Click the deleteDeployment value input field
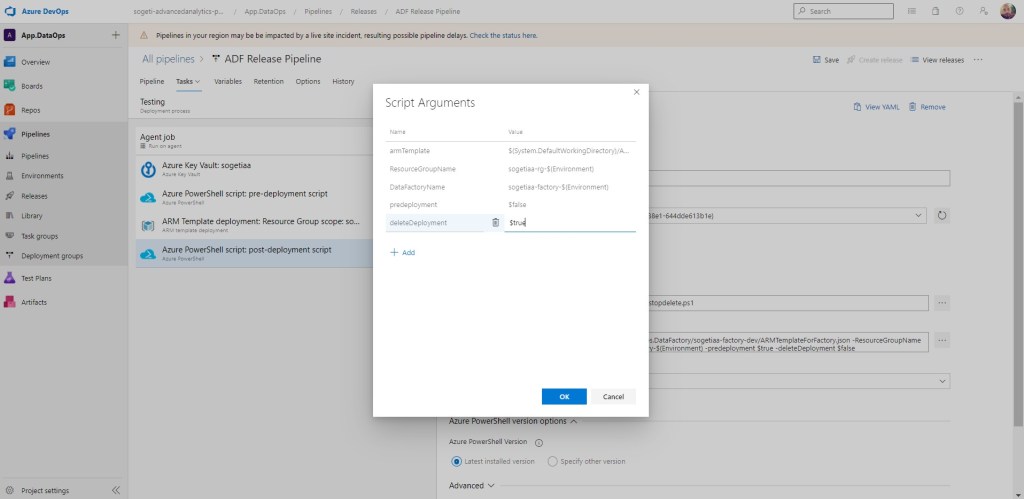Image resolution: width=1024 pixels, height=499 pixels. click(x=569, y=222)
